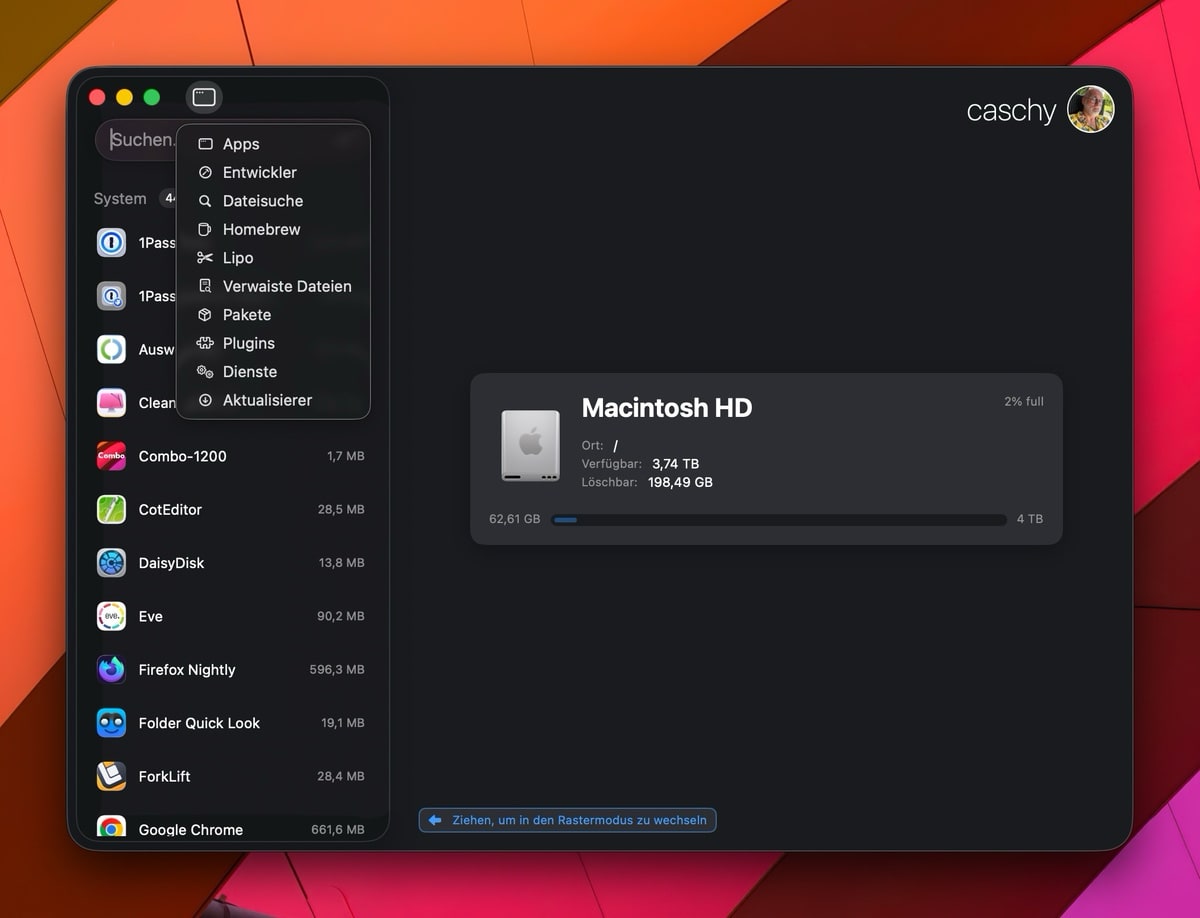Click the CotEditor app icon
Screen dimensions: 1200x918
click(x=111, y=509)
